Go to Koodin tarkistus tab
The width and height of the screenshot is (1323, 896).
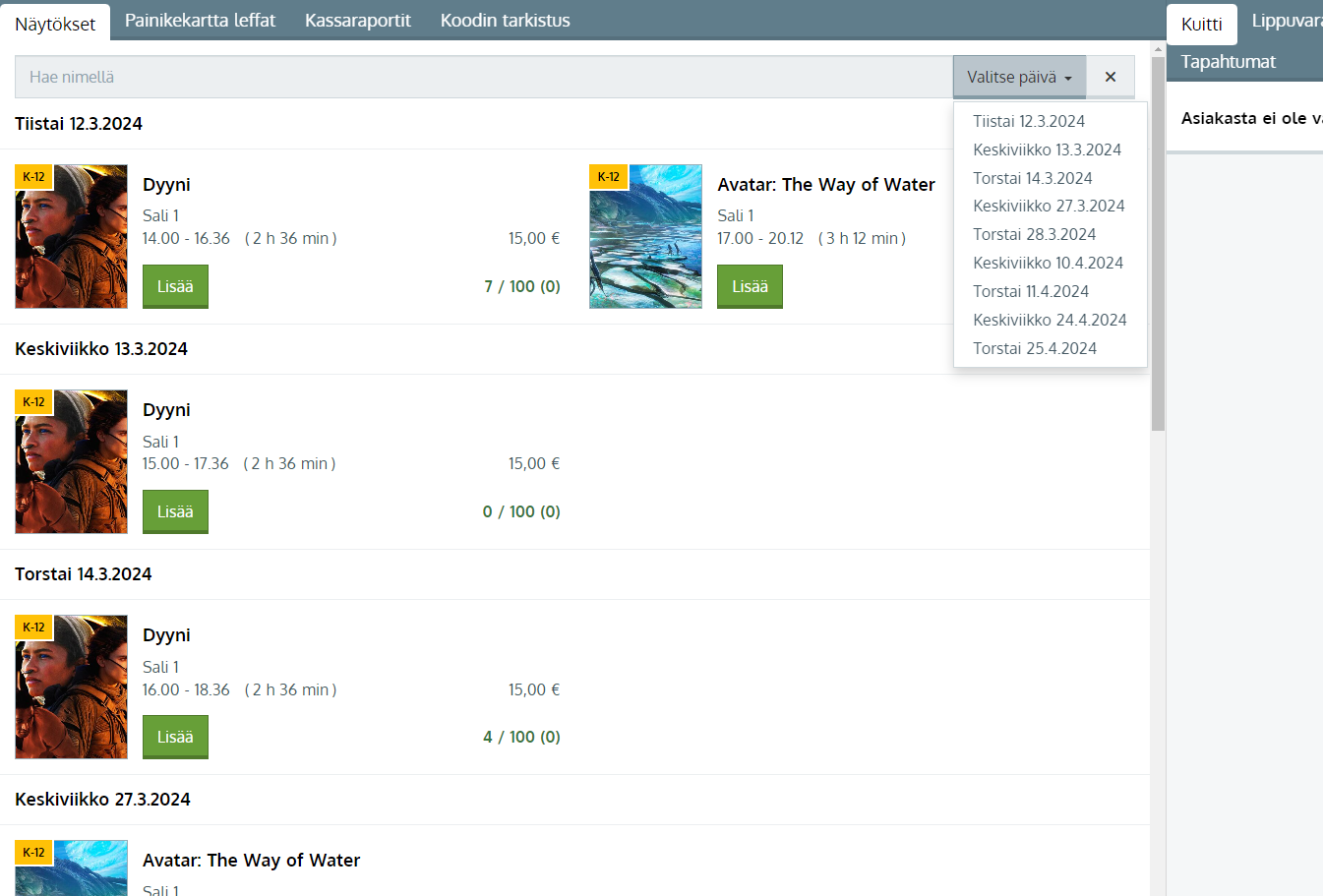pyautogui.click(x=505, y=21)
